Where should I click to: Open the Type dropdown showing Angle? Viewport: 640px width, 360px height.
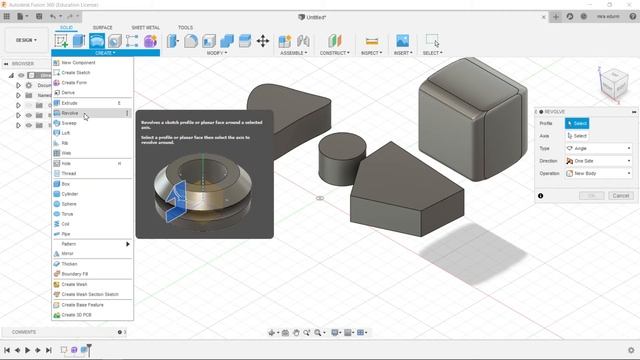[599, 149]
